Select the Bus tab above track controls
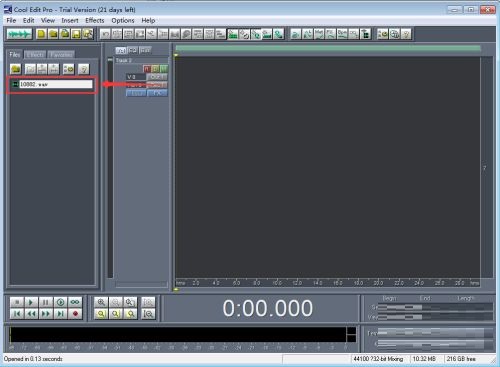 [x=145, y=50]
